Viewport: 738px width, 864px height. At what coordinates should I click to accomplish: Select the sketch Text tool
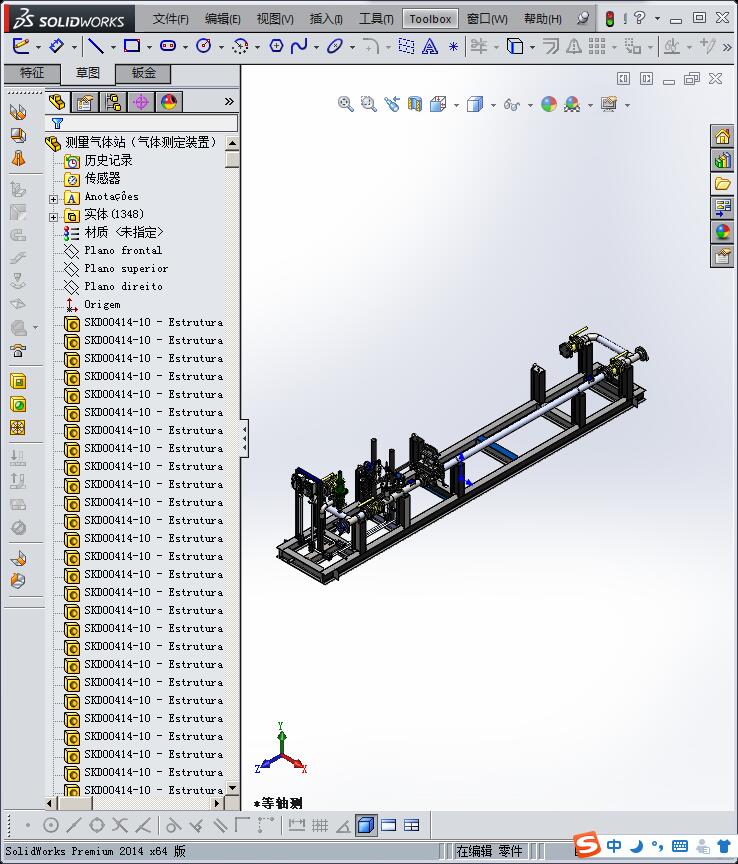coord(430,46)
